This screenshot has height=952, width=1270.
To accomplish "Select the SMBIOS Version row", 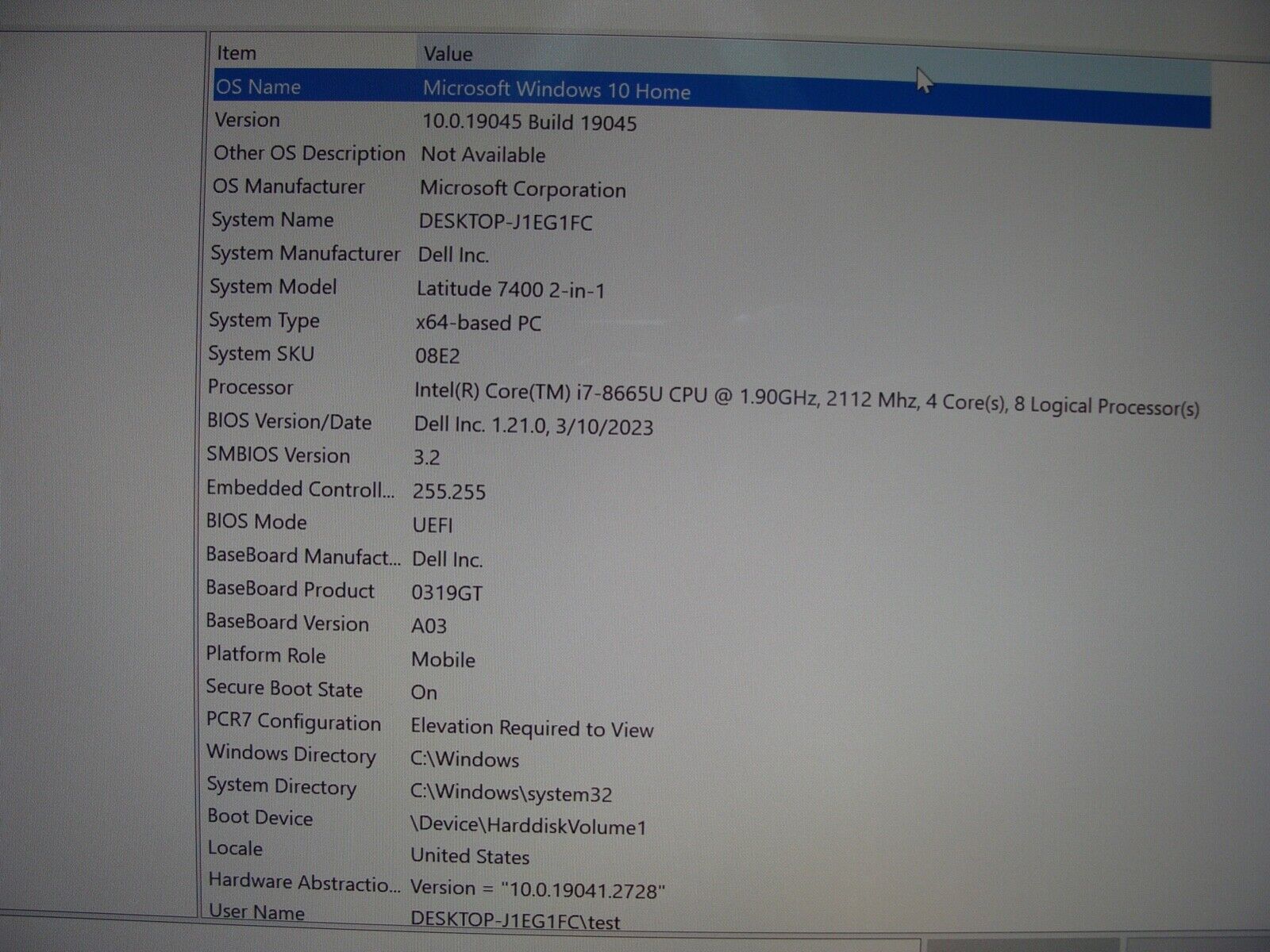I will coord(278,455).
